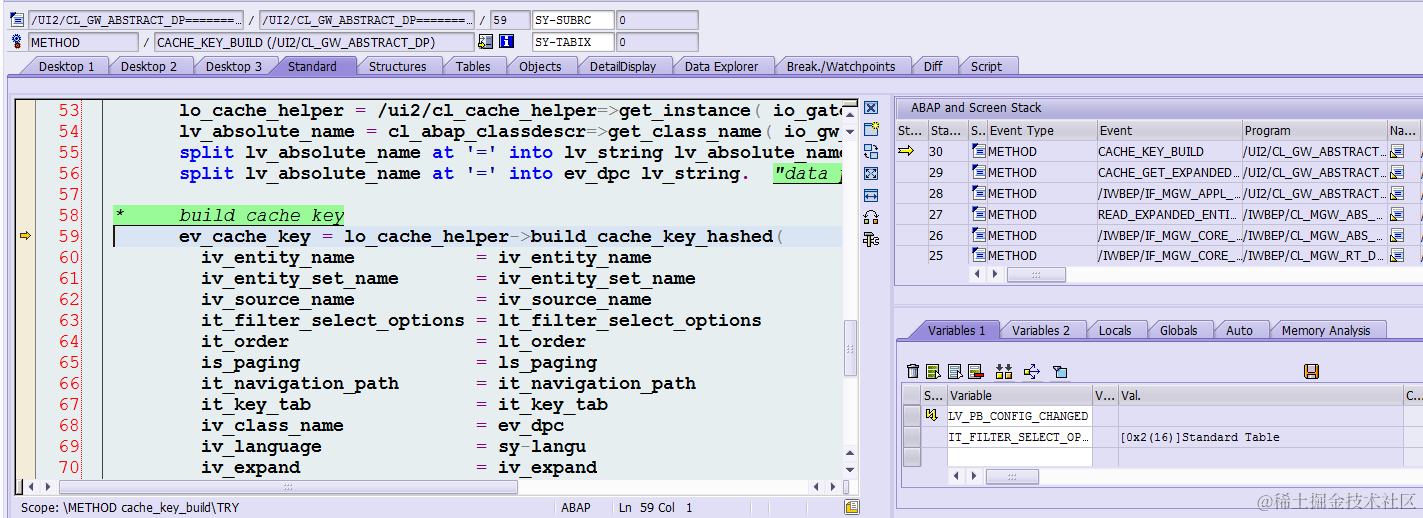This screenshot has height=518, width=1423.
Task: Click the Program column header in stack
Action: click(1314, 130)
